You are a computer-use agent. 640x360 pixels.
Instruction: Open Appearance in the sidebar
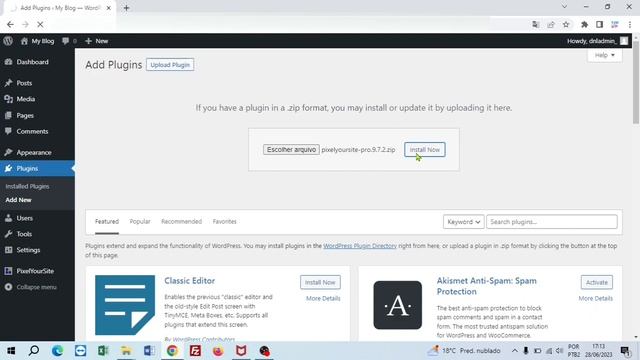coord(34,152)
